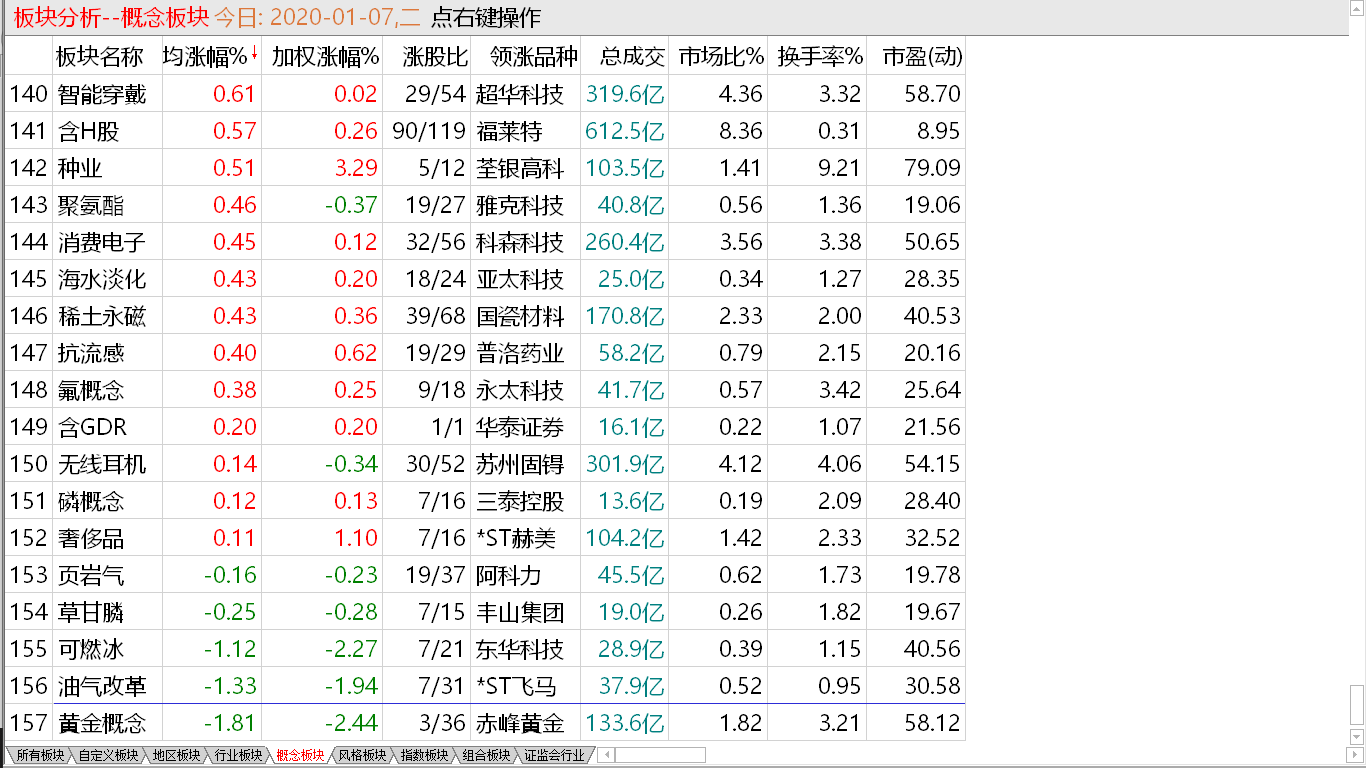
Task: Open the 行业板块 tab
Action: 238,755
